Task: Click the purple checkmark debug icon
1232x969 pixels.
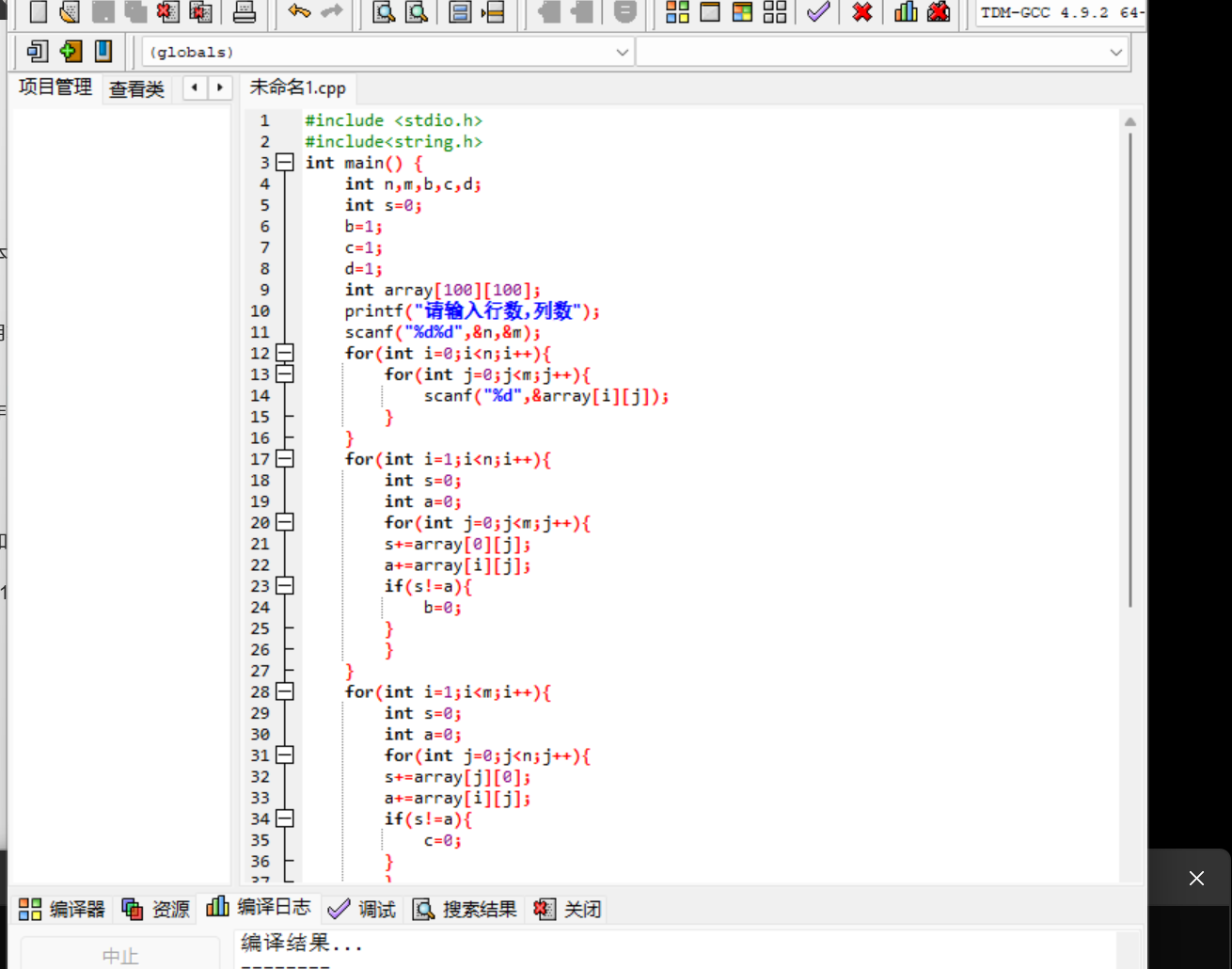Action: [x=818, y=12]
